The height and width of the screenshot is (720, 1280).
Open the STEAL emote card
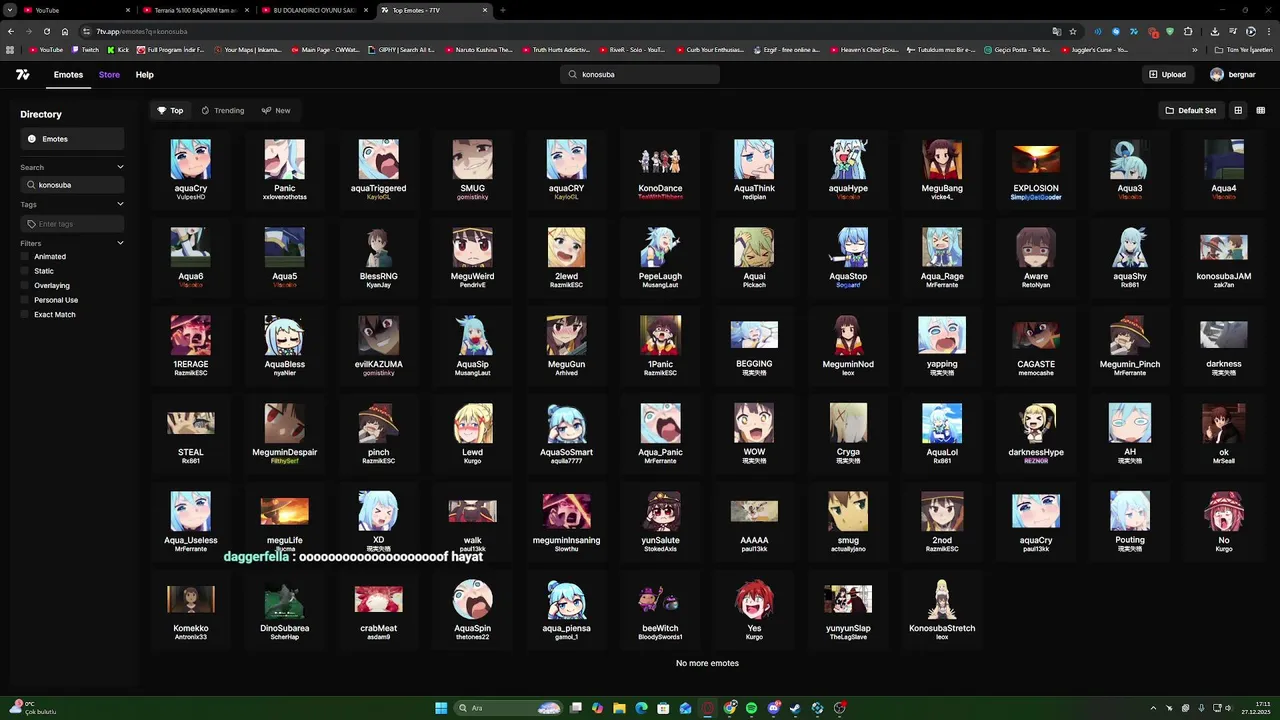coord(191,433)
